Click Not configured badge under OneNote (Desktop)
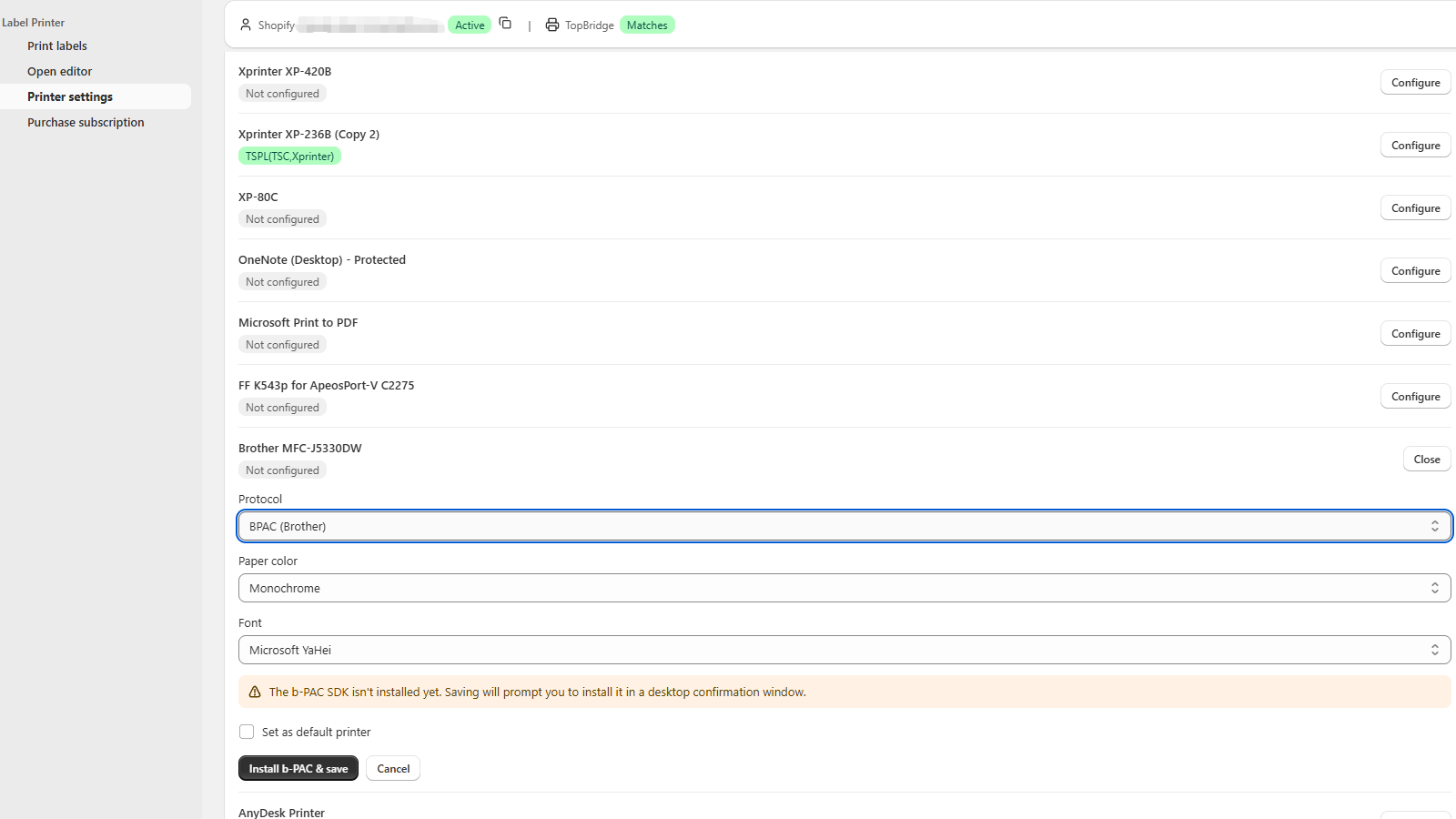The width and height of the screenshot is (1456, 819). 282,282
